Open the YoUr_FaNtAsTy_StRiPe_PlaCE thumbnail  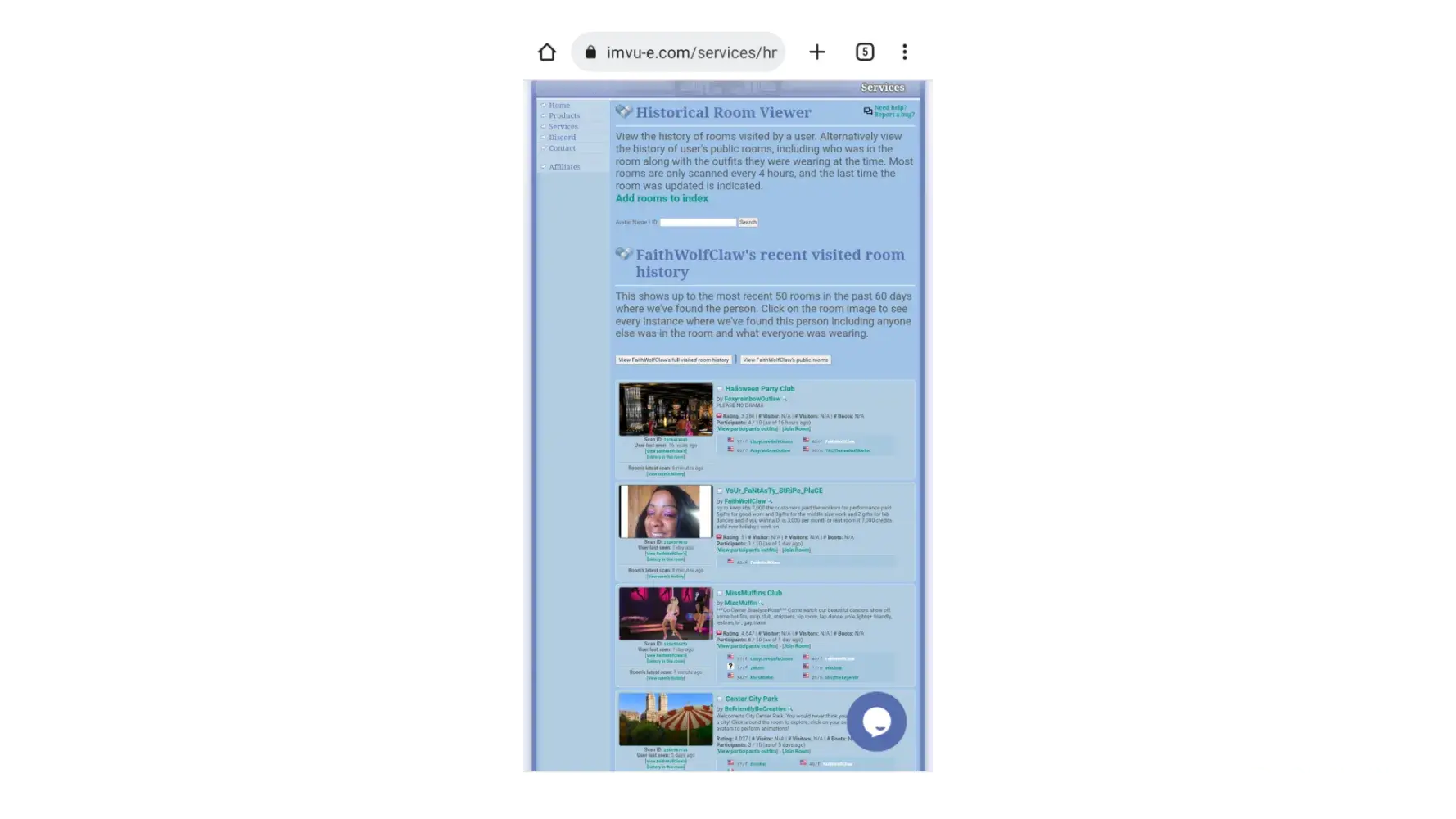coord(666,511)
